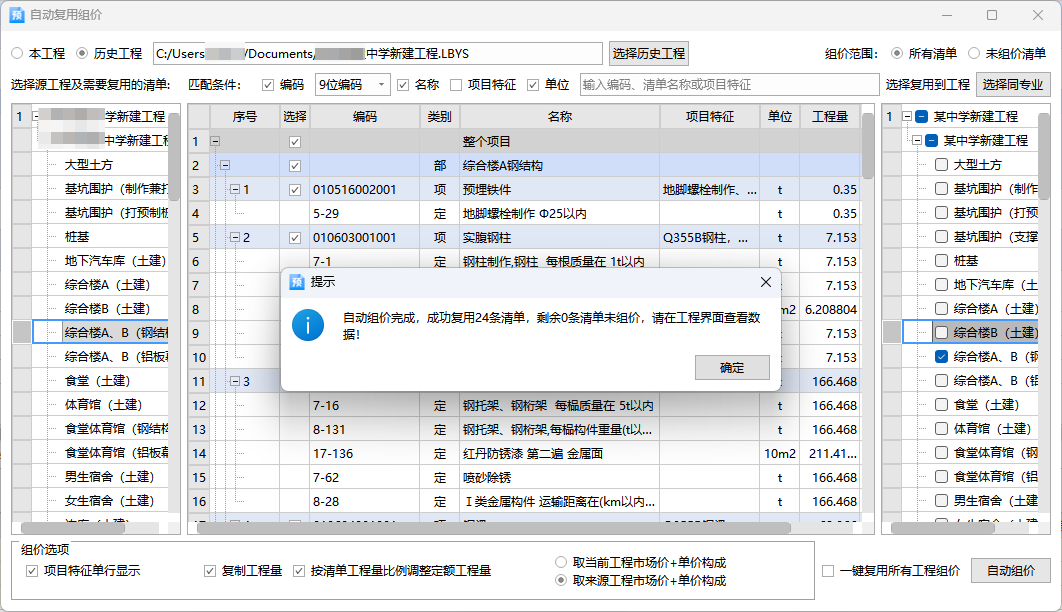Screen dimensions: 1062x612
Task: Collapse the 综合楼A钢结构 row group
Action: click(x=225, y=165)
